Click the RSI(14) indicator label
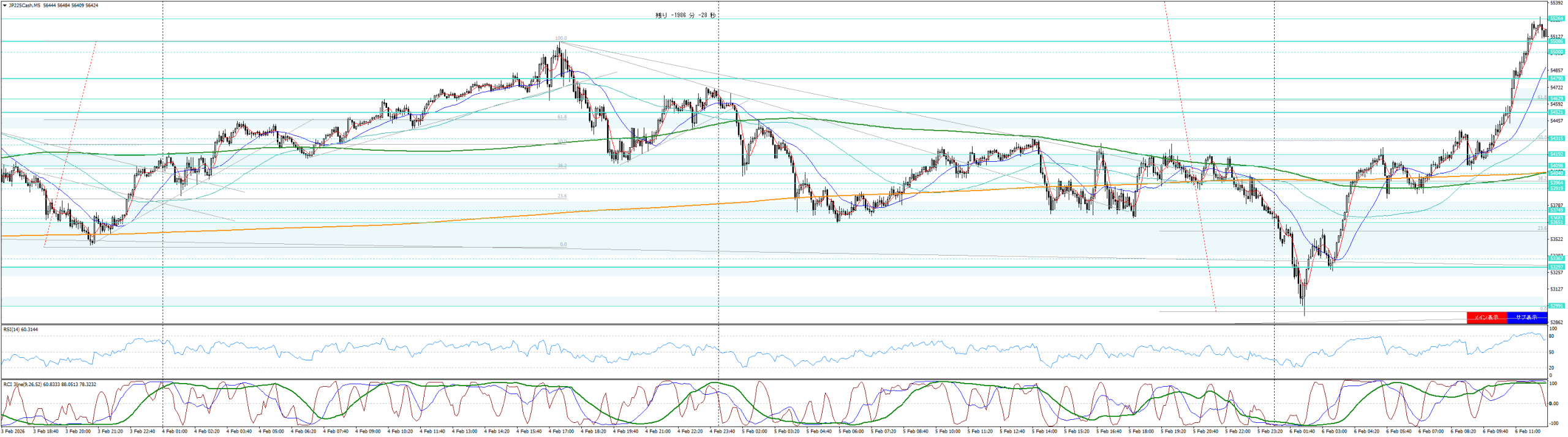Screen dimensions: 1568x437 point(20,330)
